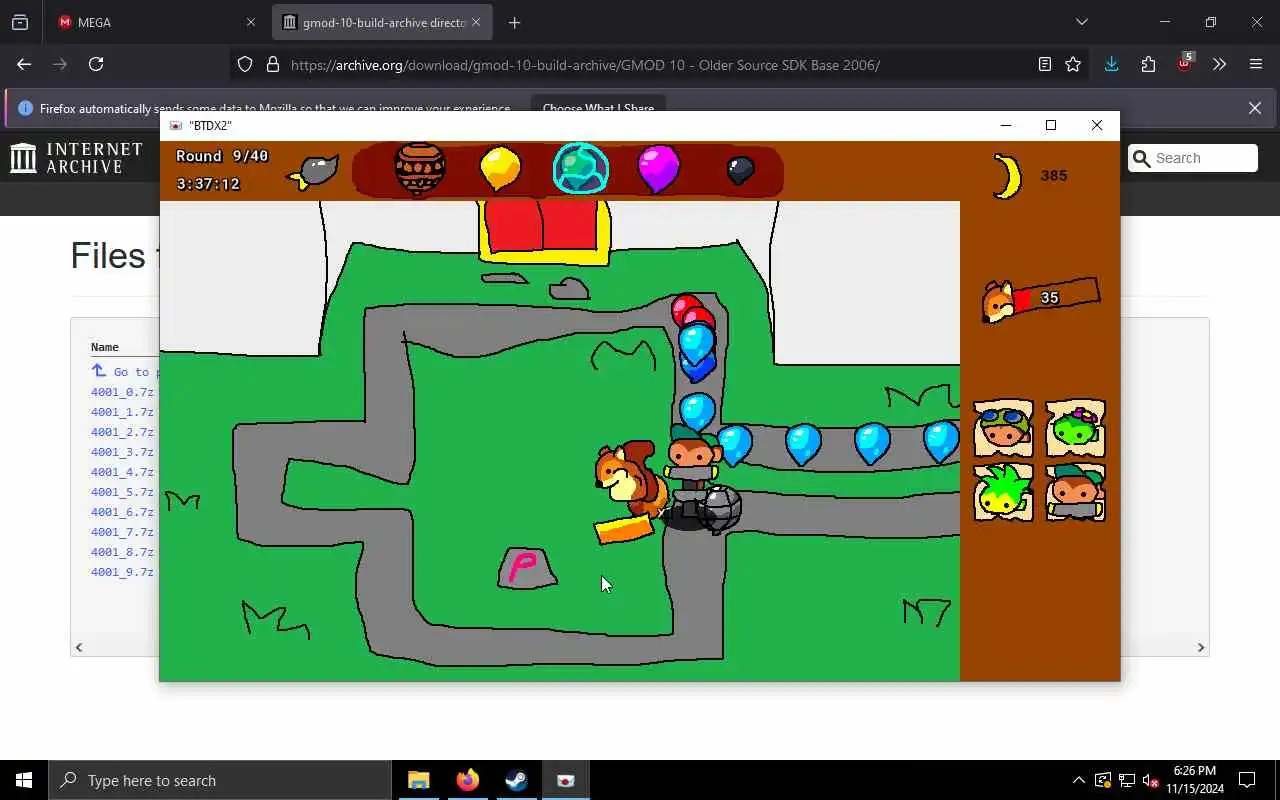Pick the small black bloon icon
Image resolution: width=1280 pixels, height=800 pixels.
[x=740, y=171]
